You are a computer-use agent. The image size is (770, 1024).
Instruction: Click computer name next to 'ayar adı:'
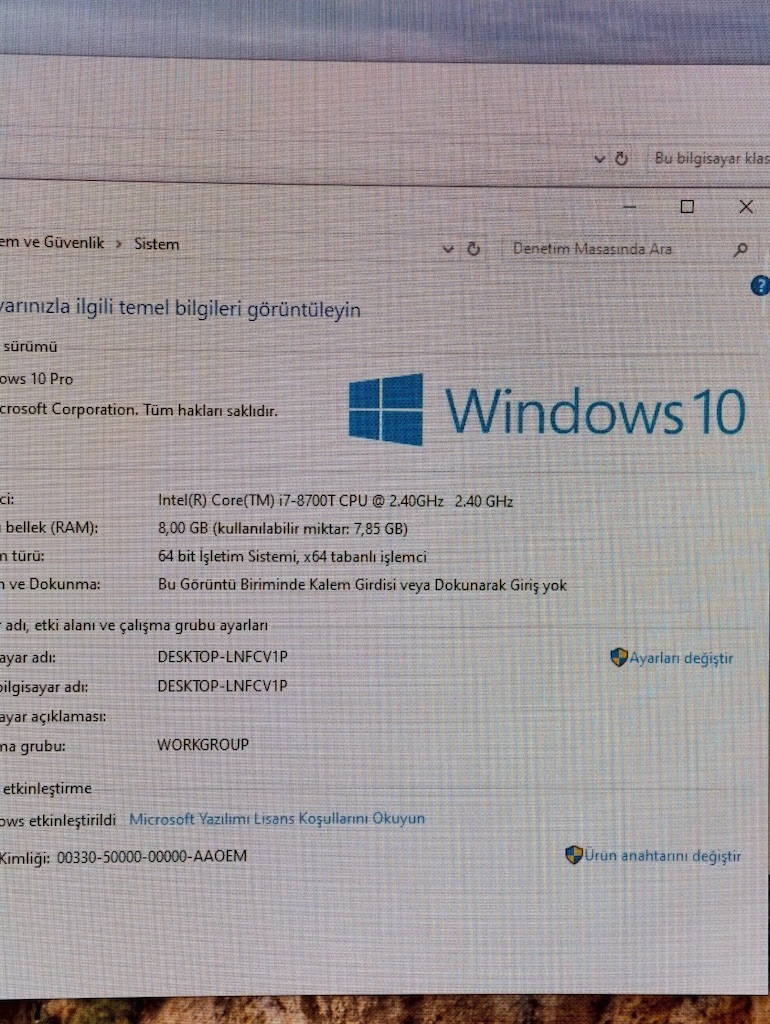click(222, 656)
